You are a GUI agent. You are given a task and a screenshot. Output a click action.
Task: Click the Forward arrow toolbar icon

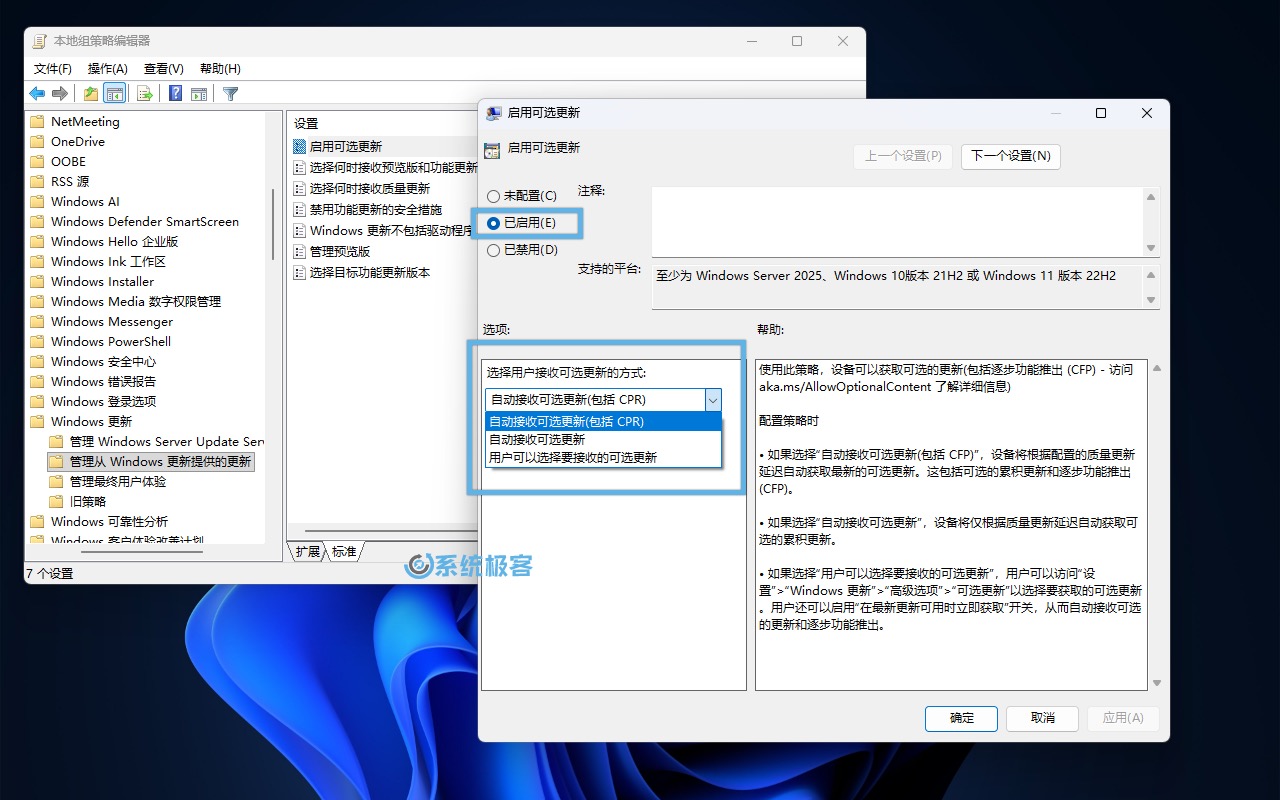[60, 94]
